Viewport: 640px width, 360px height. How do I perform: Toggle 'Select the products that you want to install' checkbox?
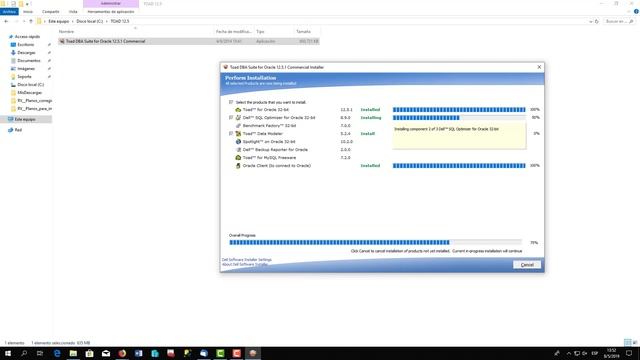point(231,102)
